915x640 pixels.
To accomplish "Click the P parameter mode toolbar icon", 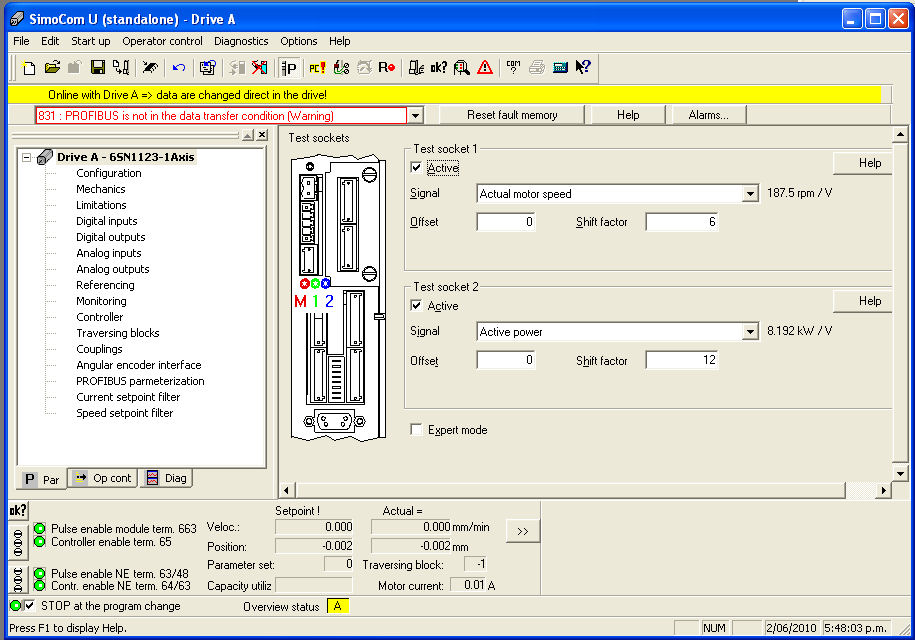I will point(289,68).
